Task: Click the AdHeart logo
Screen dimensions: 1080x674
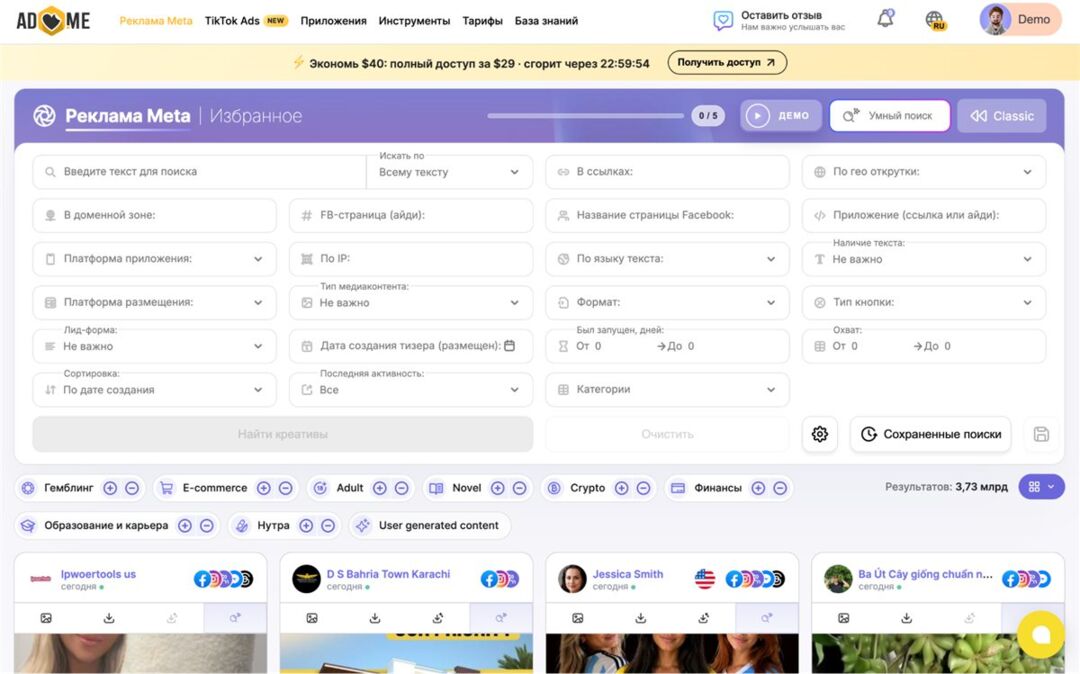Action: click(x=53, y=21)
